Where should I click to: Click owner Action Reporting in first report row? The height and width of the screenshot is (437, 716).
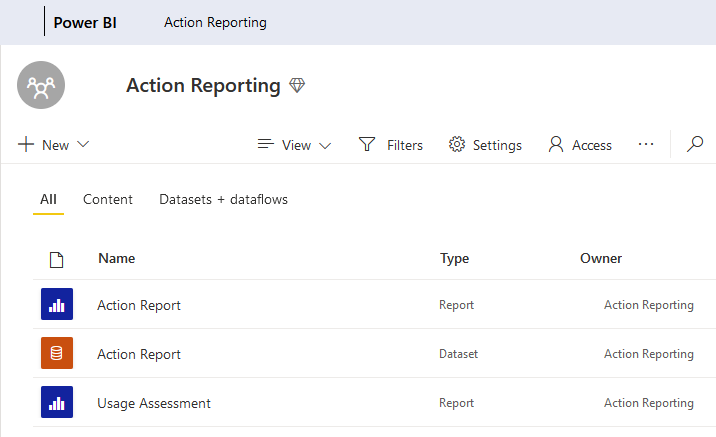click(x=649, y=305)
